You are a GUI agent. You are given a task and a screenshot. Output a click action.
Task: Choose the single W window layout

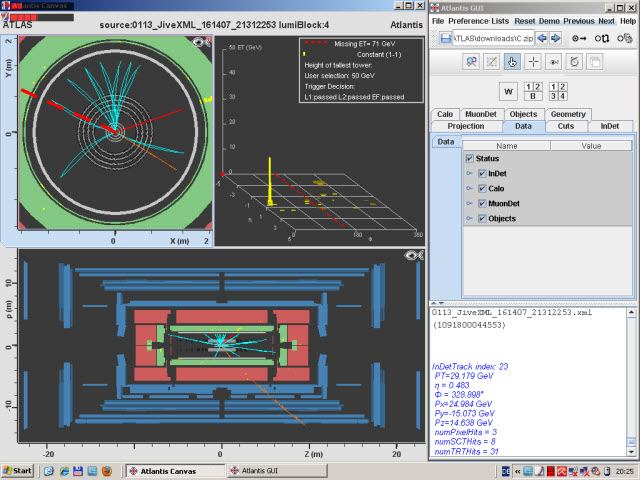tap(508, 91)
